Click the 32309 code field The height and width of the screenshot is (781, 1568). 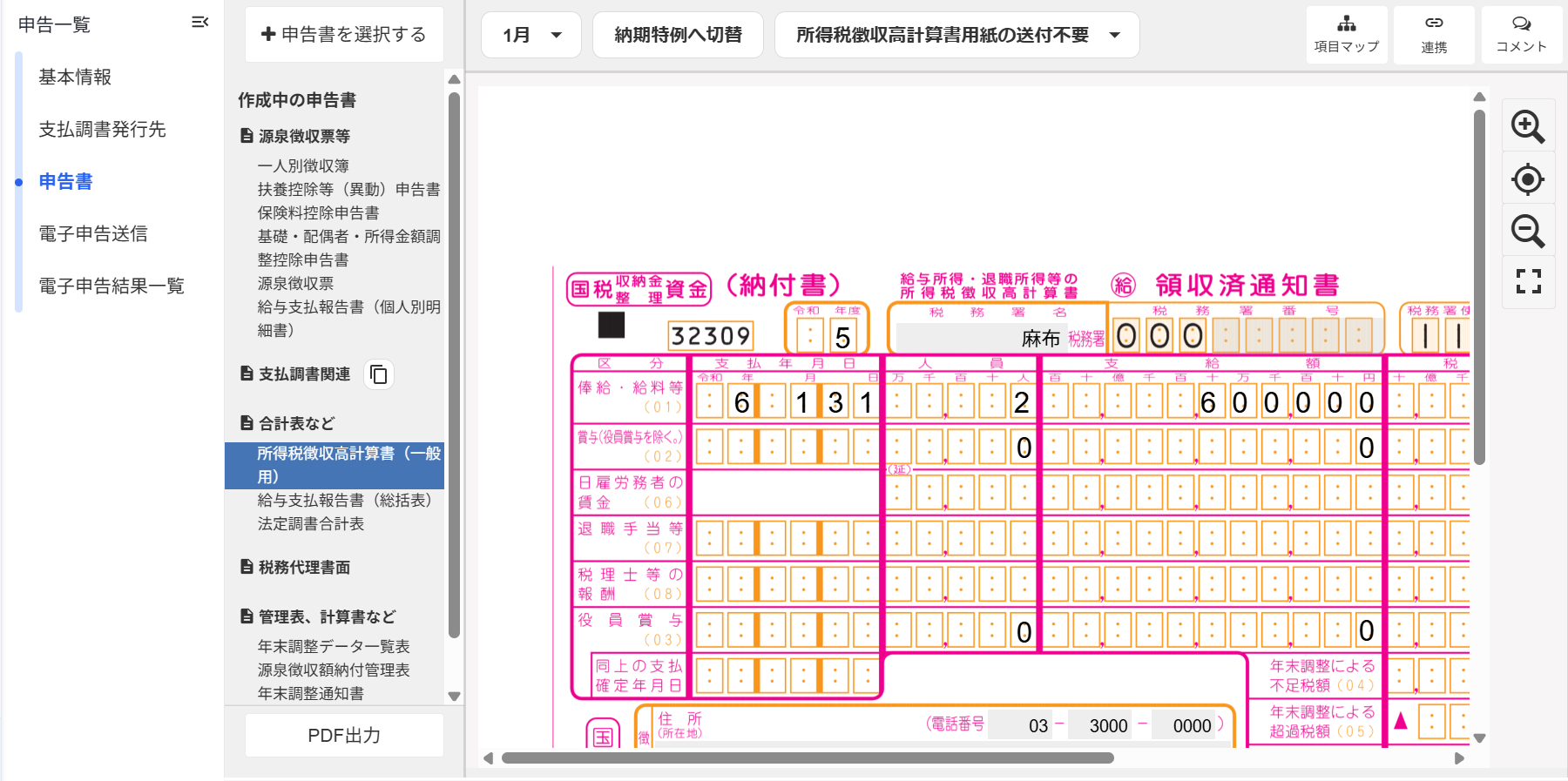710,335
